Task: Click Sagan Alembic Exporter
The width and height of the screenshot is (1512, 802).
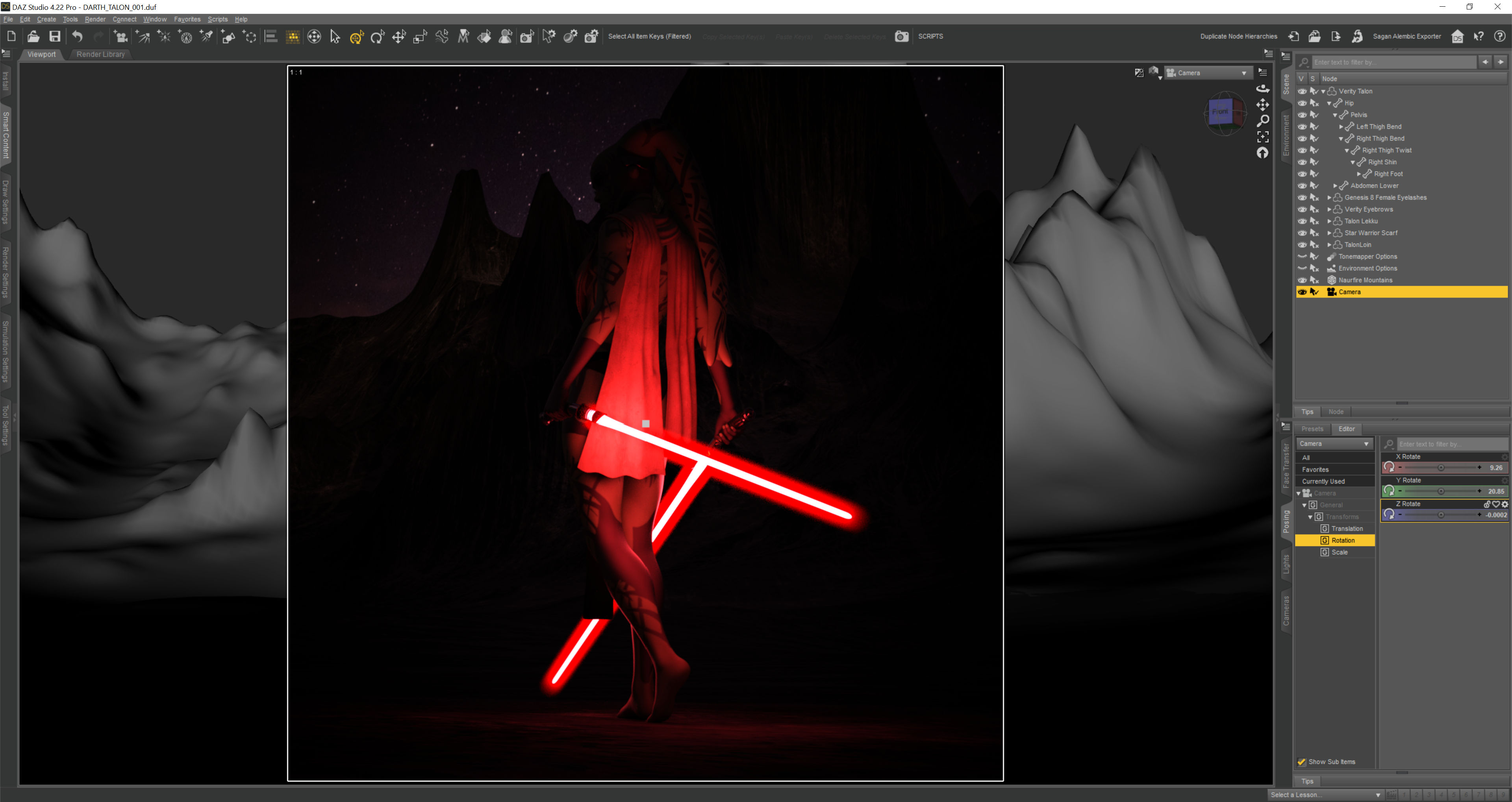Action: [x=1406, y=36]
